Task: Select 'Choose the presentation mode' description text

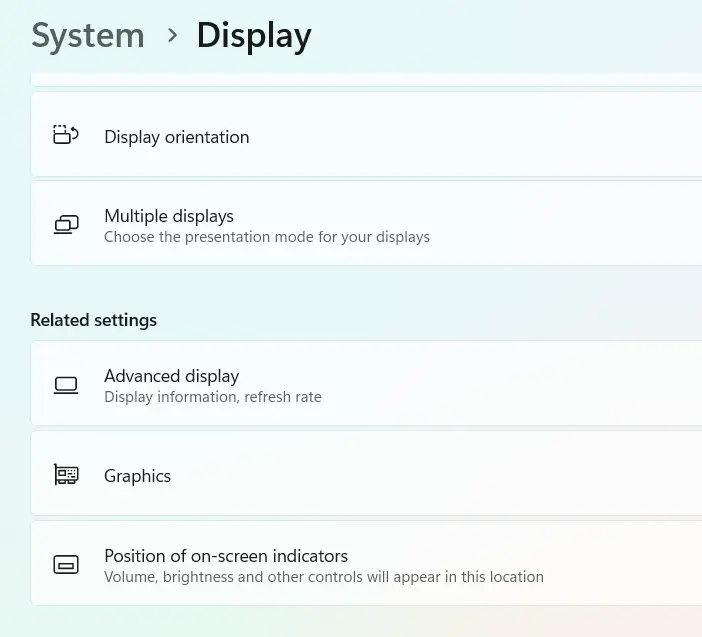Action: tap(267, 238)
